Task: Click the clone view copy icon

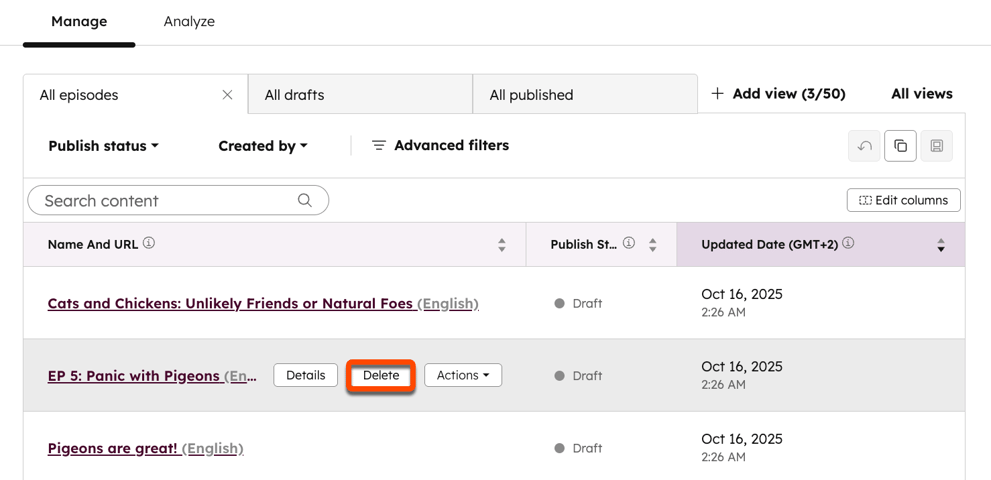Action: point(900,146)
